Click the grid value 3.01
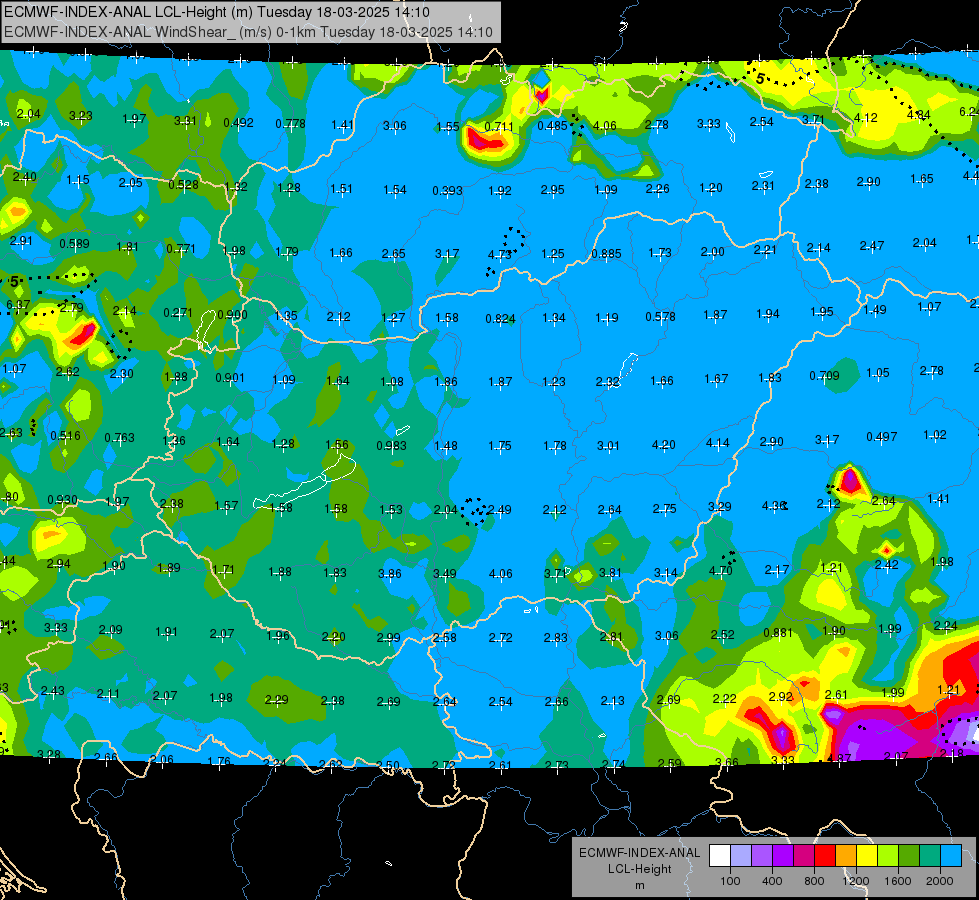 click(608, 445)
